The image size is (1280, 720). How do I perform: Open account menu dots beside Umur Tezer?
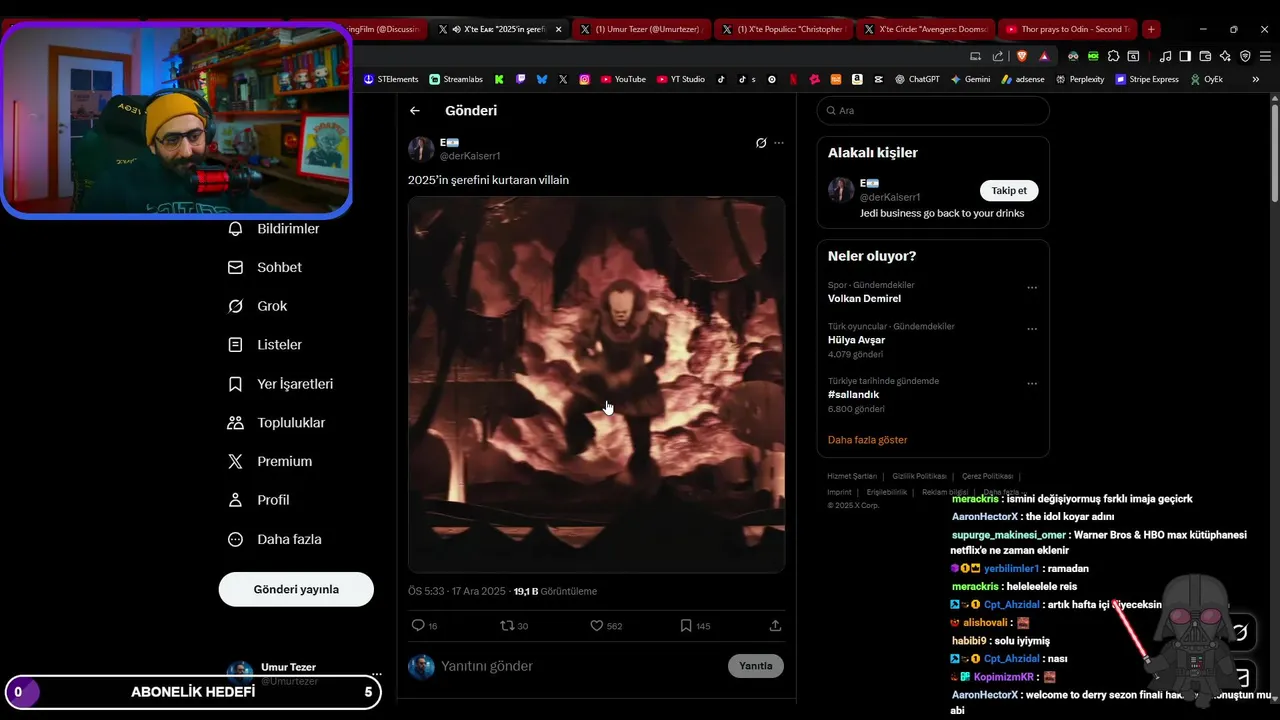coord(376,674)
